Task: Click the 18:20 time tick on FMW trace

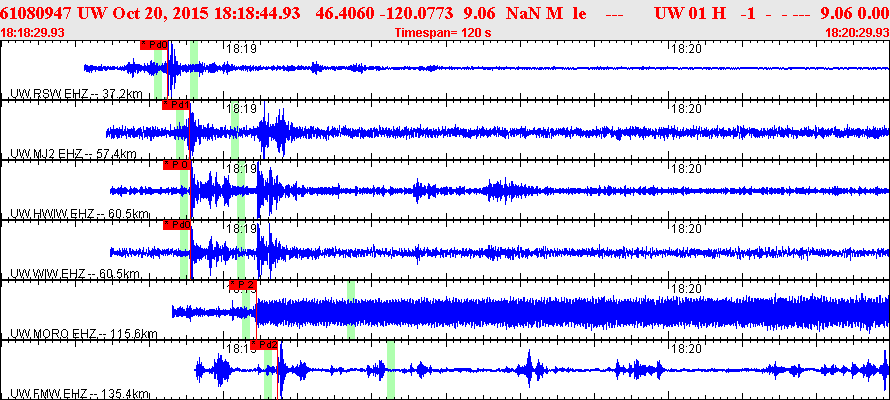Action: click(686, 348)
